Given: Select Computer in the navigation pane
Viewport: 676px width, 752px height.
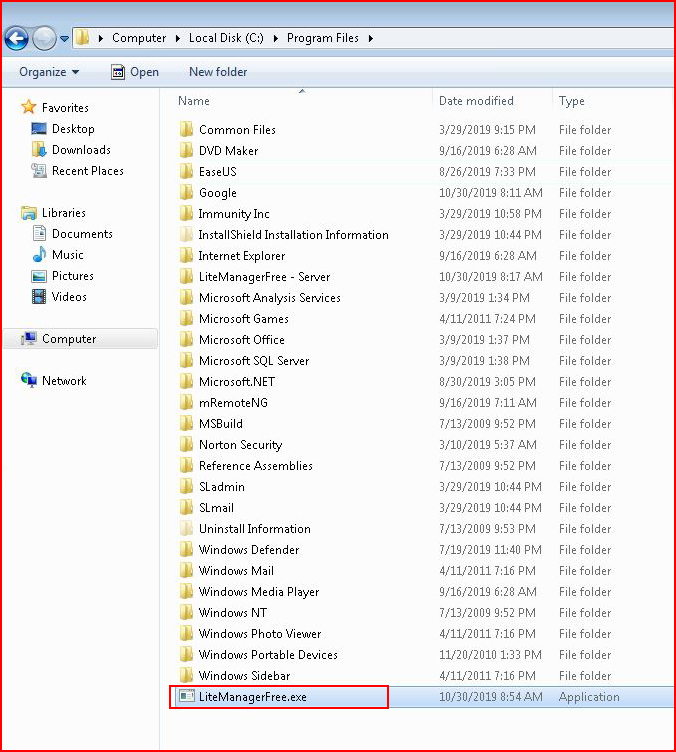Looking at the screenshot, I should click(x=81, y=339).
